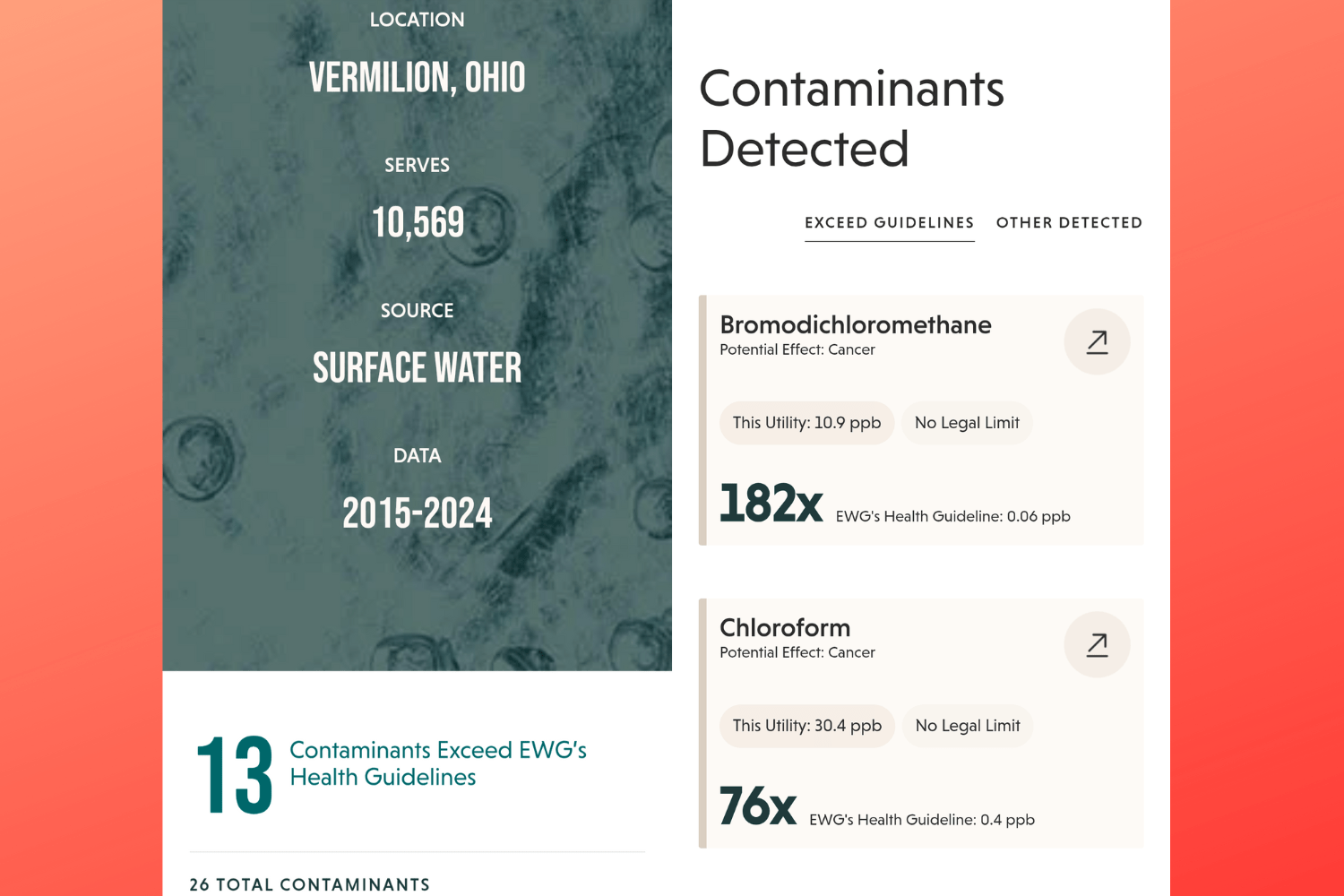1344x896 pixels.
Task: Switch to the Other Detected tab
Action: coord(1069,223)
